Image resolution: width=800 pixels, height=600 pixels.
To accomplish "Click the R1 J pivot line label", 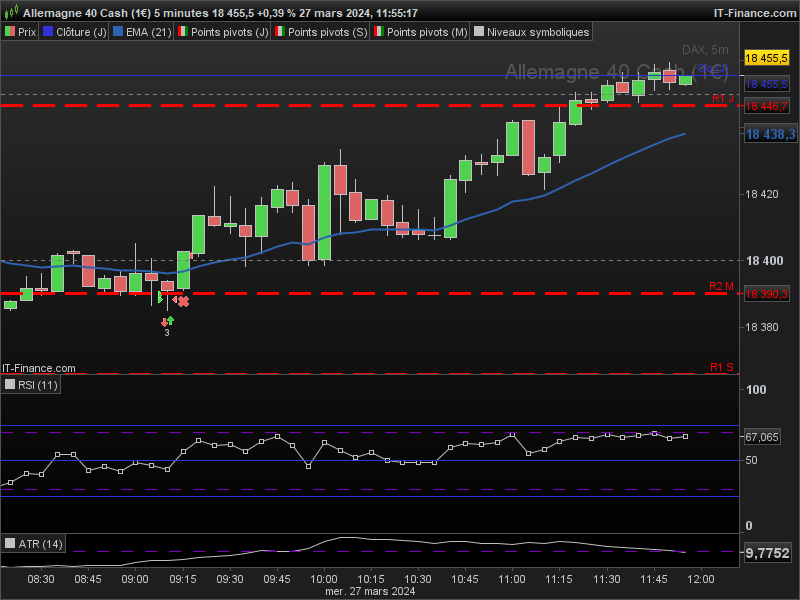I will 722,98.
